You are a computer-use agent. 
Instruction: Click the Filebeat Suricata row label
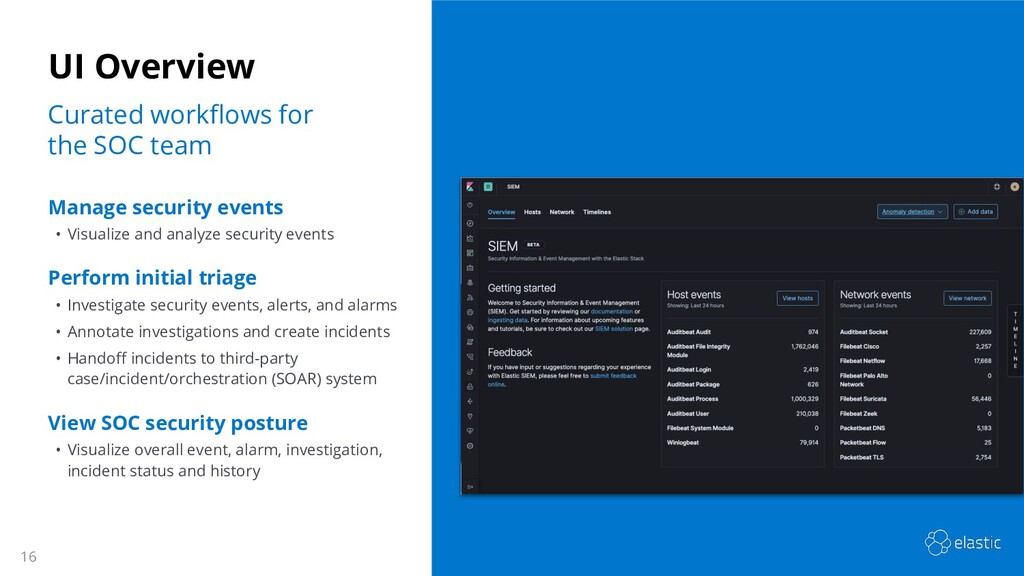coord(863,399)
